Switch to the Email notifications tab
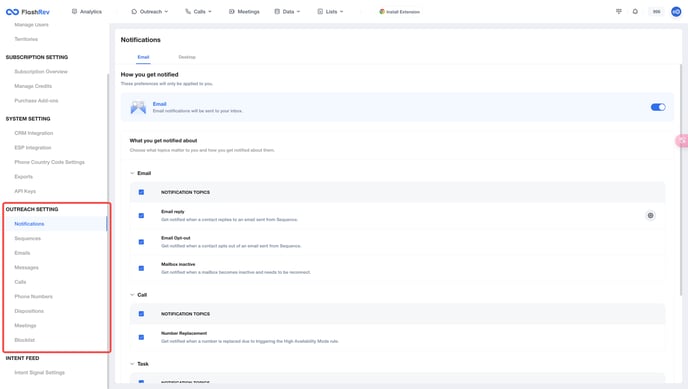Viewport: 688px width, 389px height. coord(143,57)
